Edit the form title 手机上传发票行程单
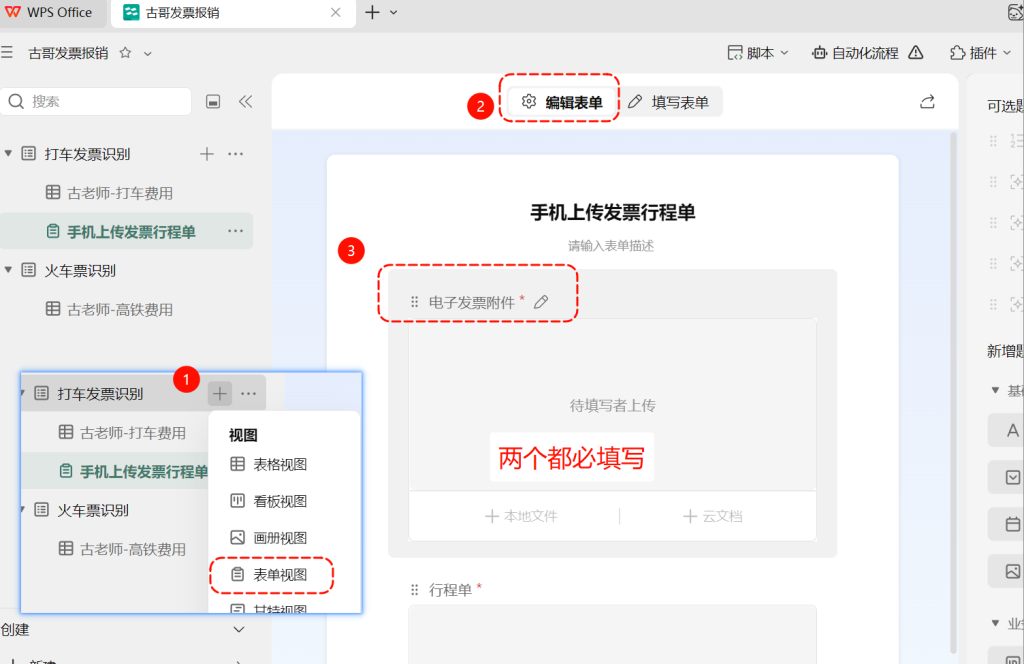The width and height of the screenshot is (1024, 664). (613, 213)
